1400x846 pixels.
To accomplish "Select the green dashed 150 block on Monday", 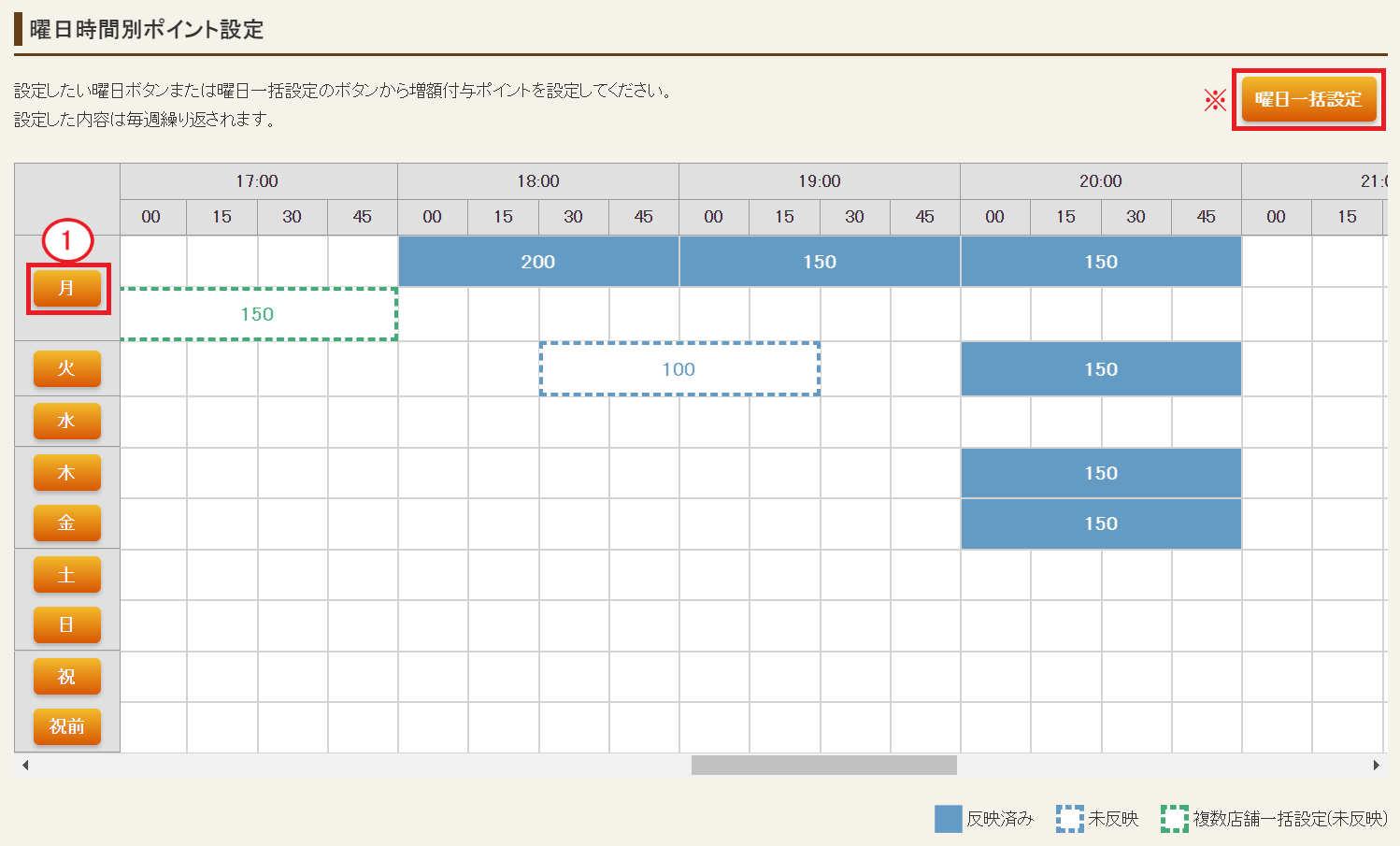I will click(258, 314).
